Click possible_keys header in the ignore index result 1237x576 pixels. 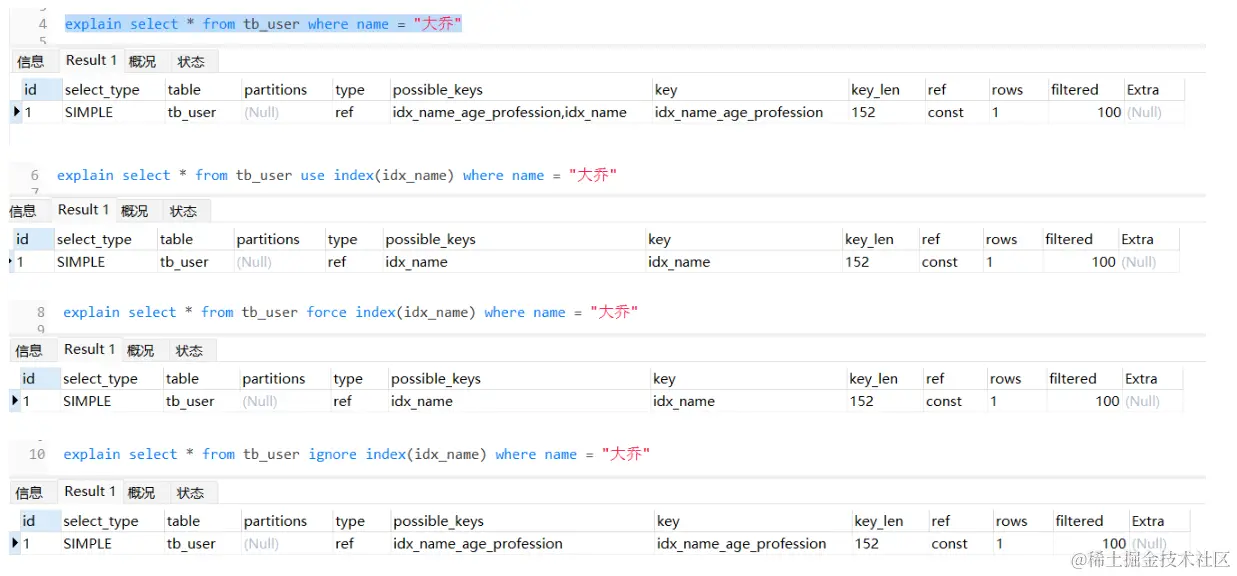pos(438,521)
